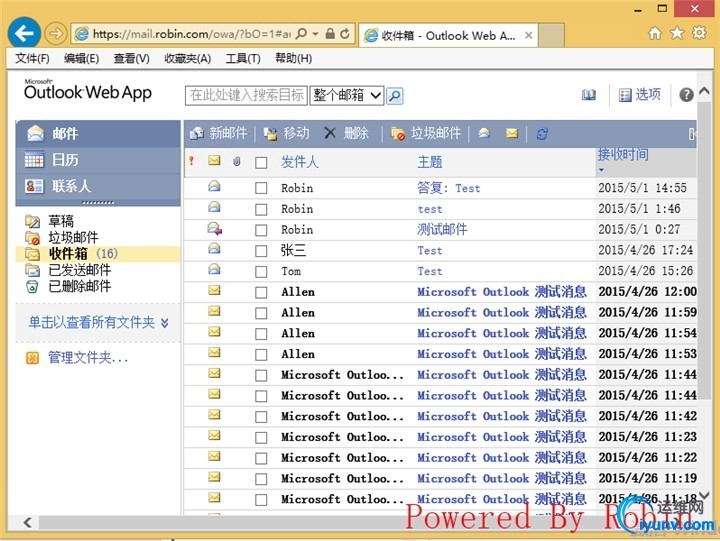The width and height of the screenshot is (720, 541).
Task: Check the box for Robin 答复: Test mail
Action: point(261,188)
